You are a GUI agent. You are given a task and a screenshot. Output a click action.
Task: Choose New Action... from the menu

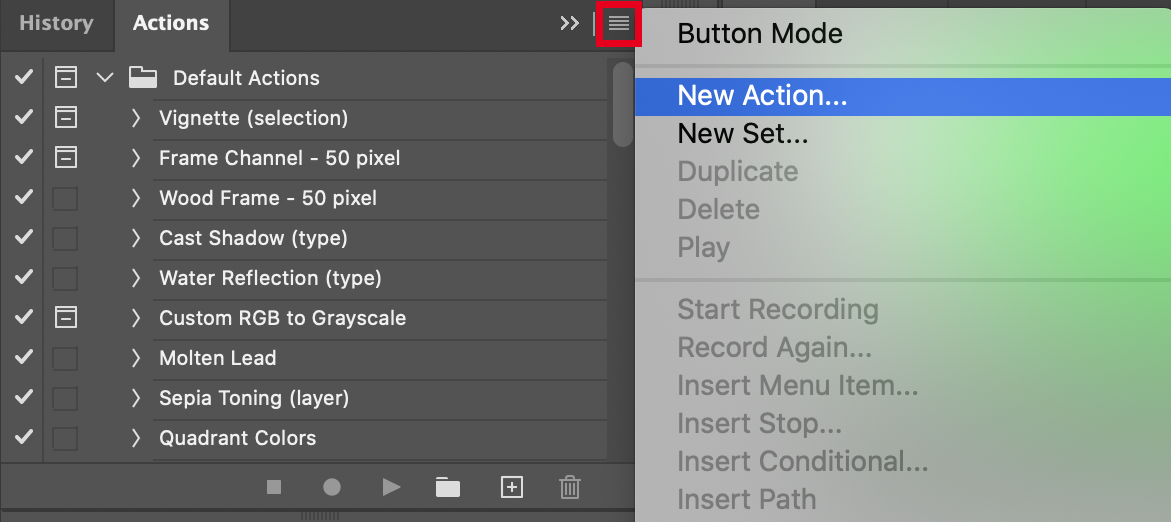pyautogui.click(x=762, y=96)
